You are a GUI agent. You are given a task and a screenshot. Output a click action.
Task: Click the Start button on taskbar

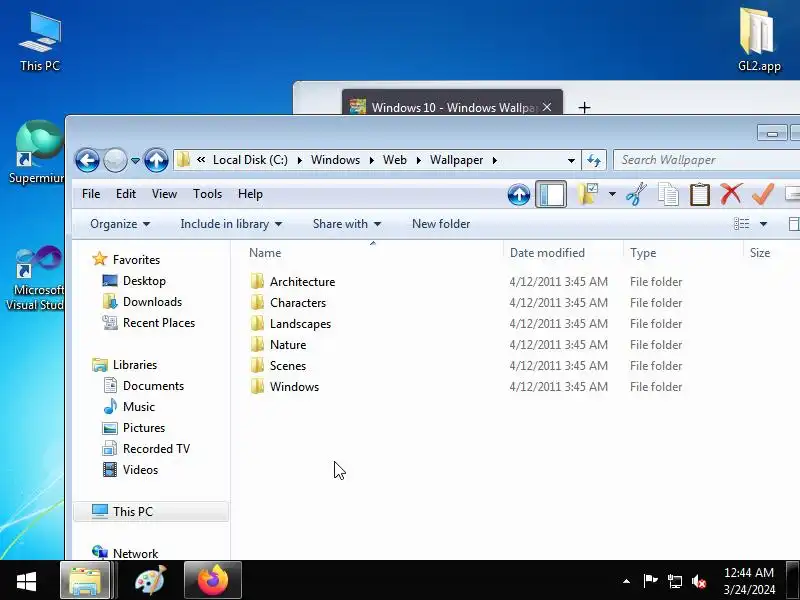click(x=26, y=581)
